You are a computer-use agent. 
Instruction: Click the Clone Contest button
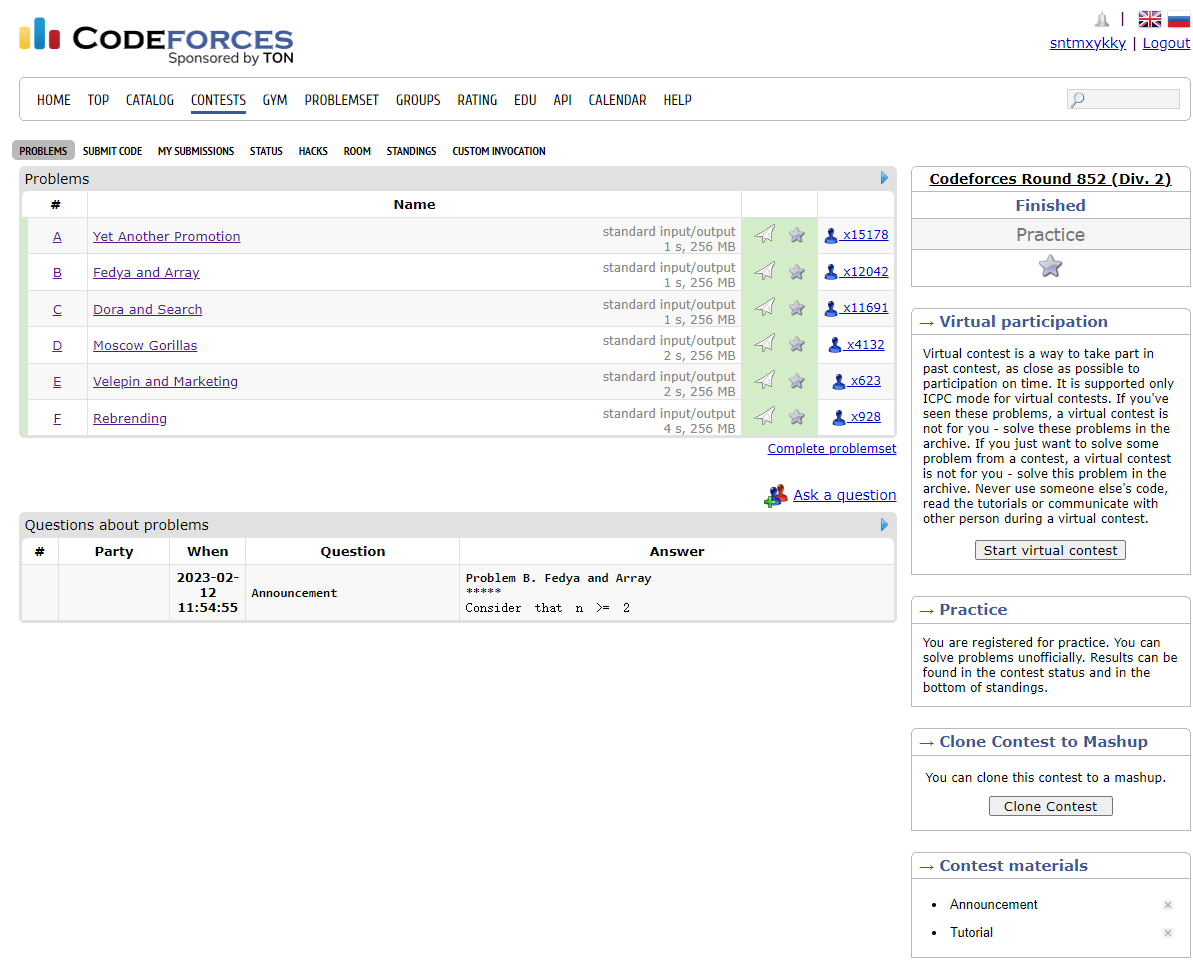(x=1050, y=806)
